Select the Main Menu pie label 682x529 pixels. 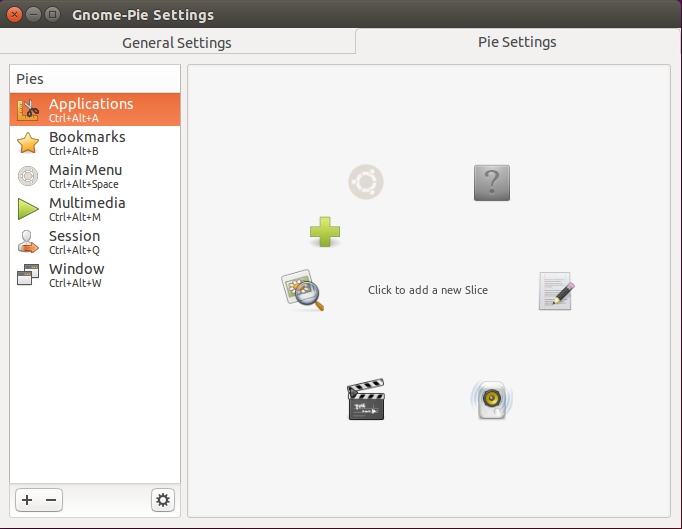click(85, 170)
